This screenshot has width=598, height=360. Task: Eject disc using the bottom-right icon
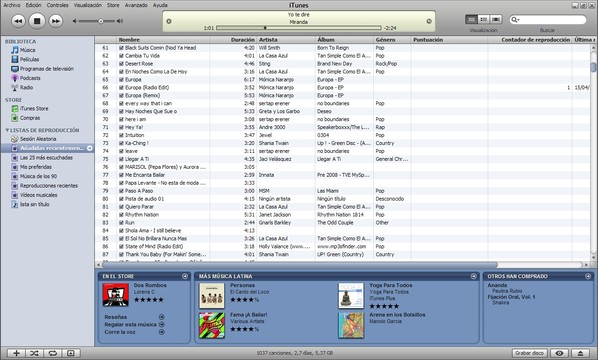coord(580,353)
